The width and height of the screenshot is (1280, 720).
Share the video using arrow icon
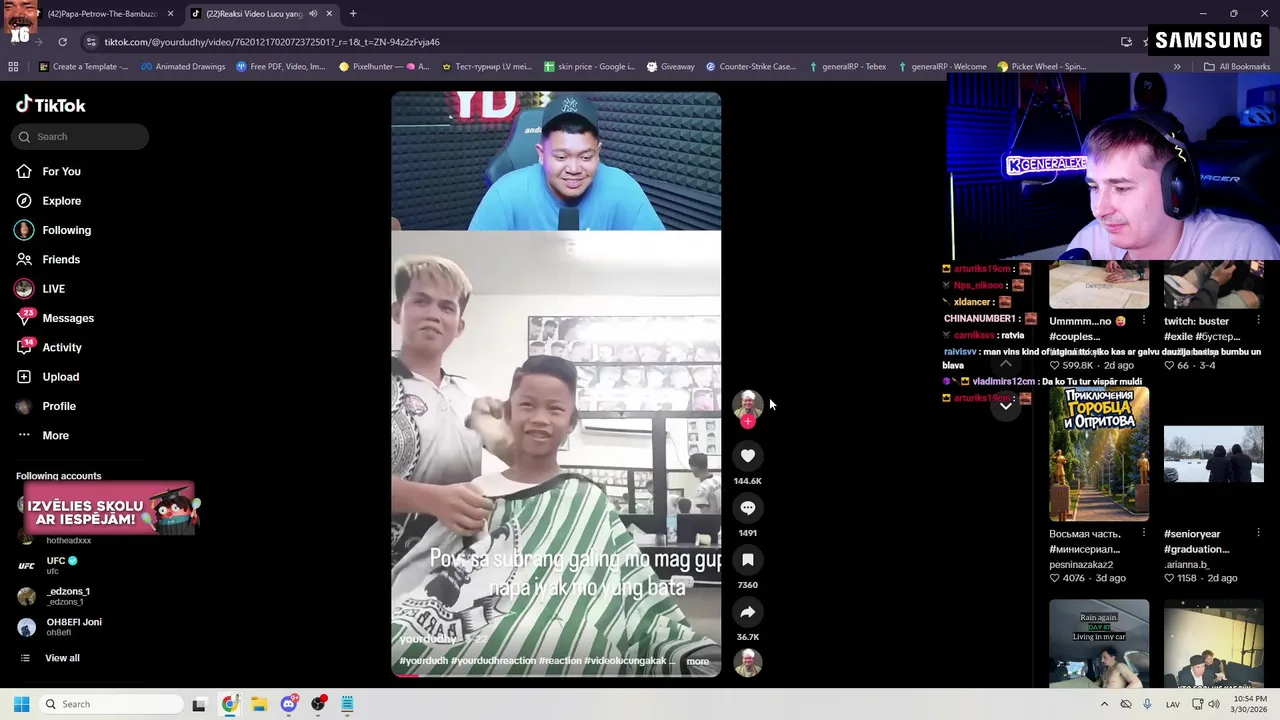coord(748,612)
